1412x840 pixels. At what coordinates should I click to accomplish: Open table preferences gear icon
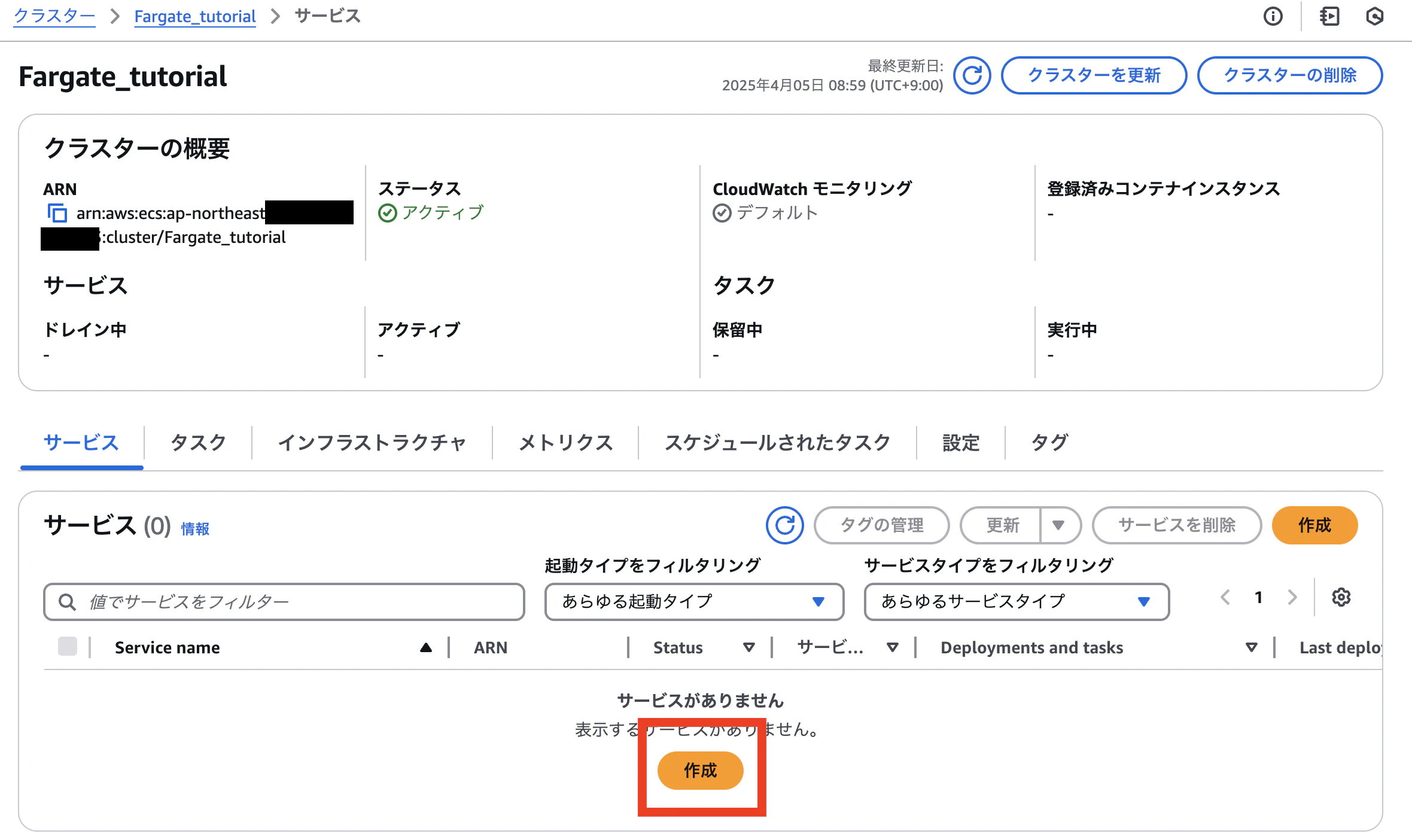[x=1341, y=597]
